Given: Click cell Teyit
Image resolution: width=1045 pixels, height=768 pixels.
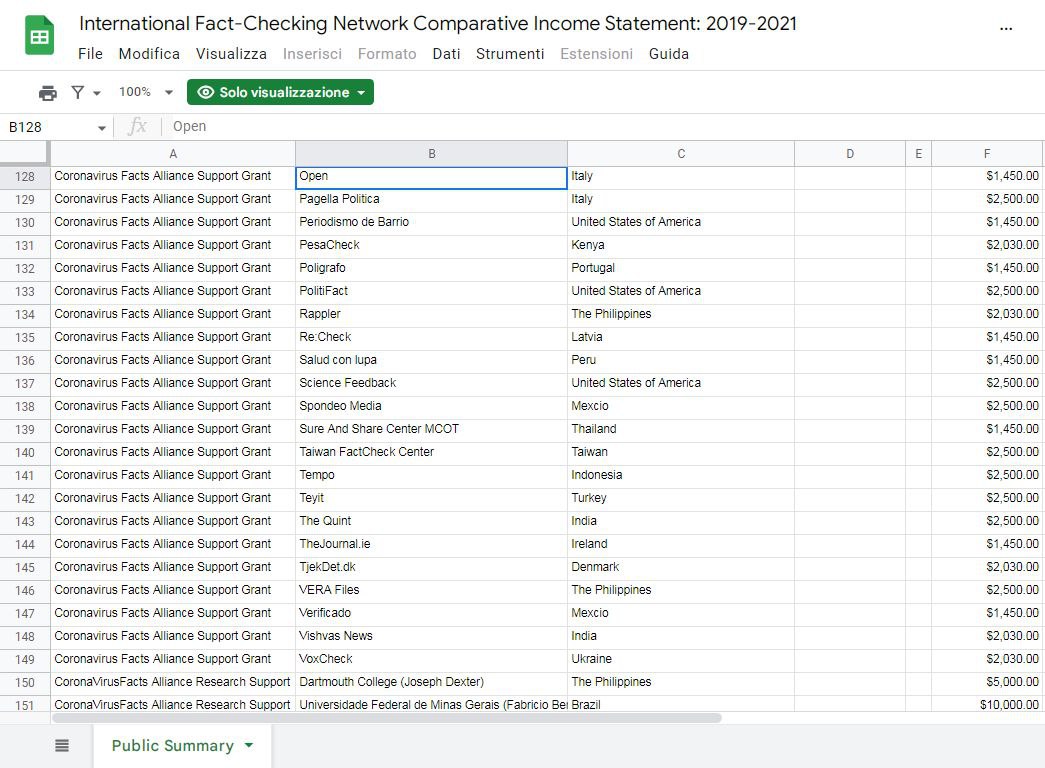Looking at the screenshot, I should point(431,498).
